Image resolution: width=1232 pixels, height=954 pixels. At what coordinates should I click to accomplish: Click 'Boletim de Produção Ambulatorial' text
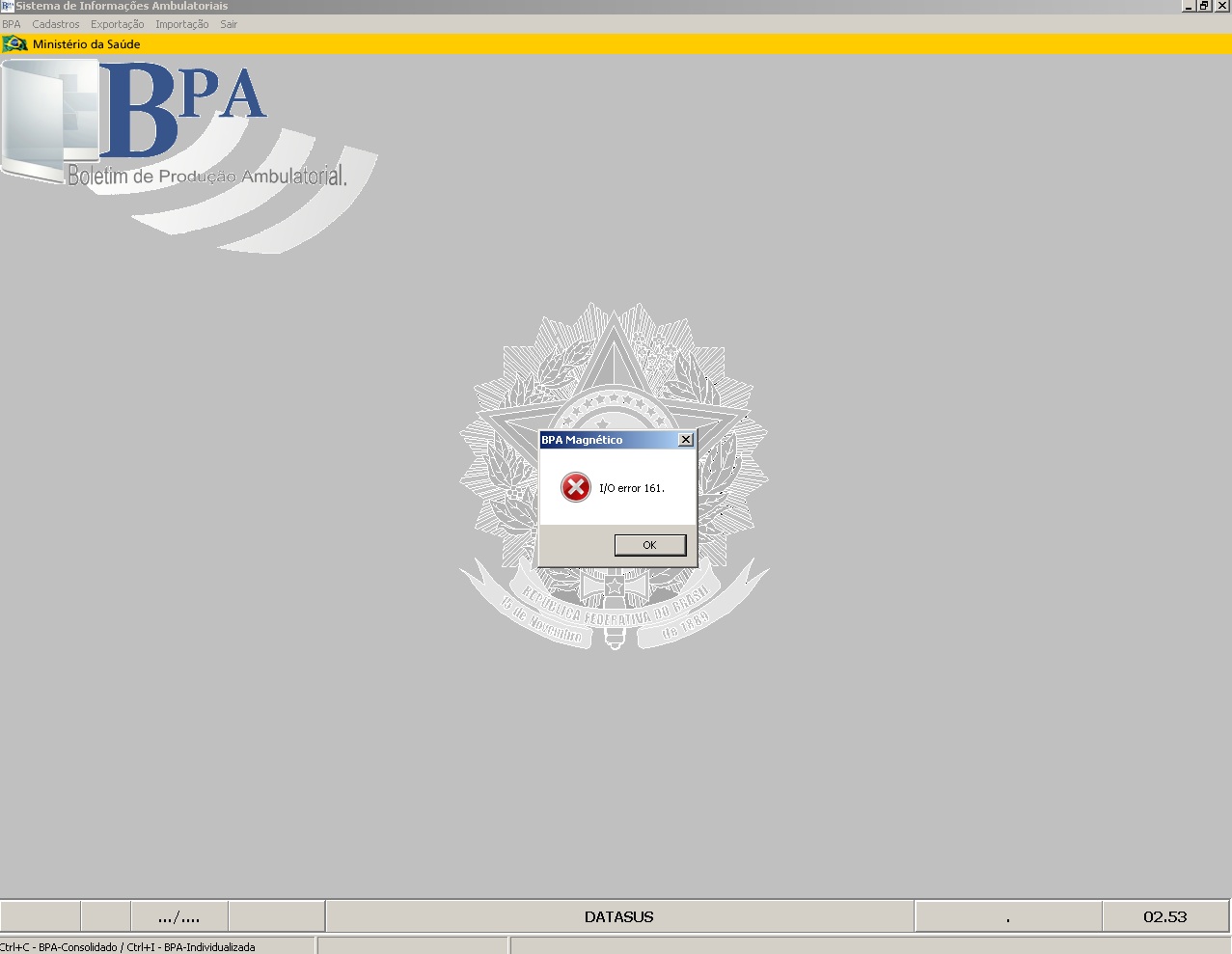pyautogui.click(x=206, y=176)
